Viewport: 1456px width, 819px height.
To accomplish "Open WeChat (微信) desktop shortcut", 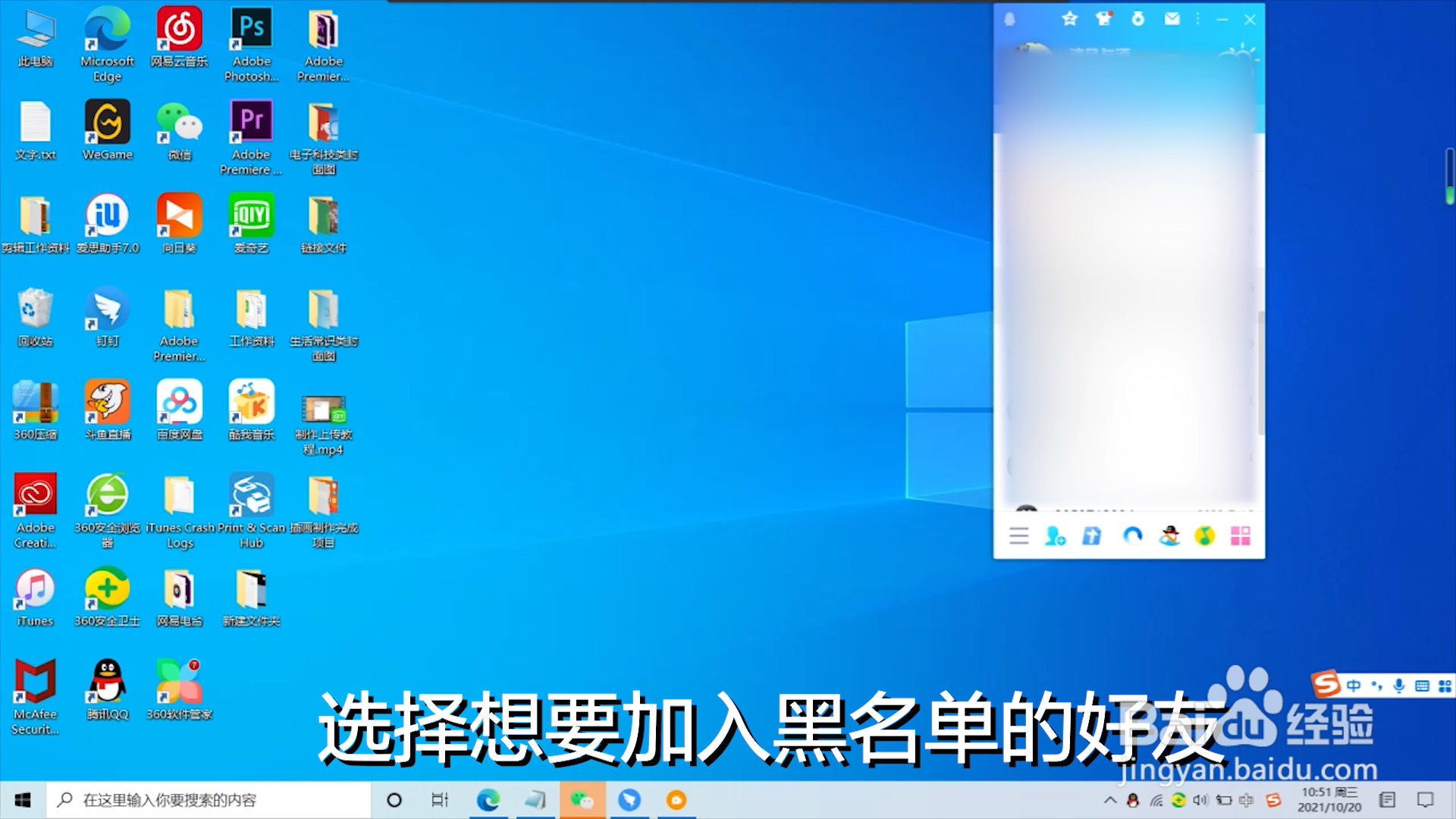I will [180, 130].
